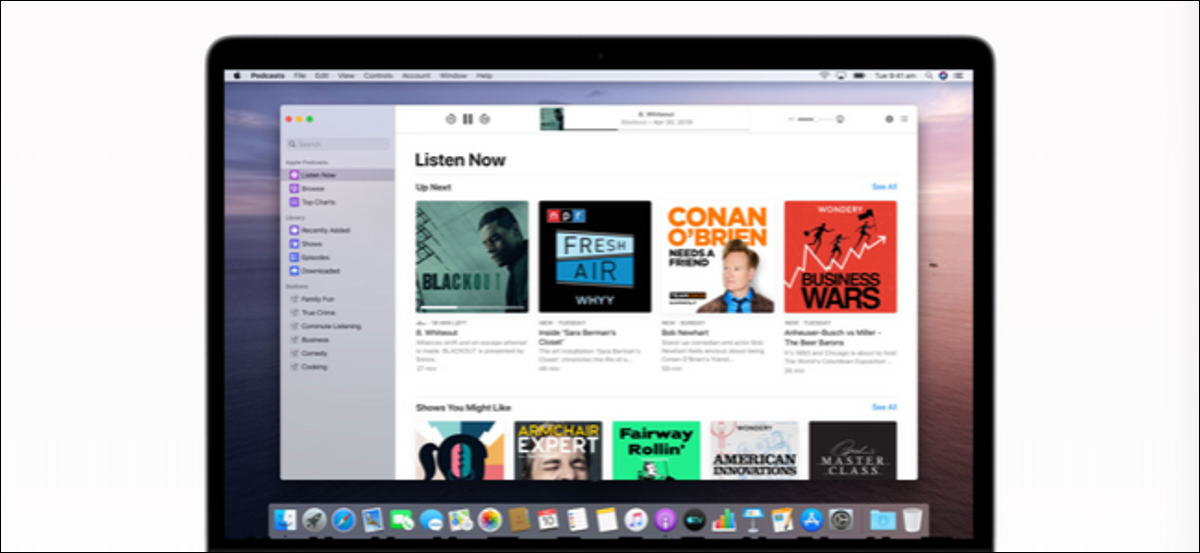The image size is (1200, 553).
Task: Open Safari from the Dock
Action: pyautogui.click(x=343, y=519)
